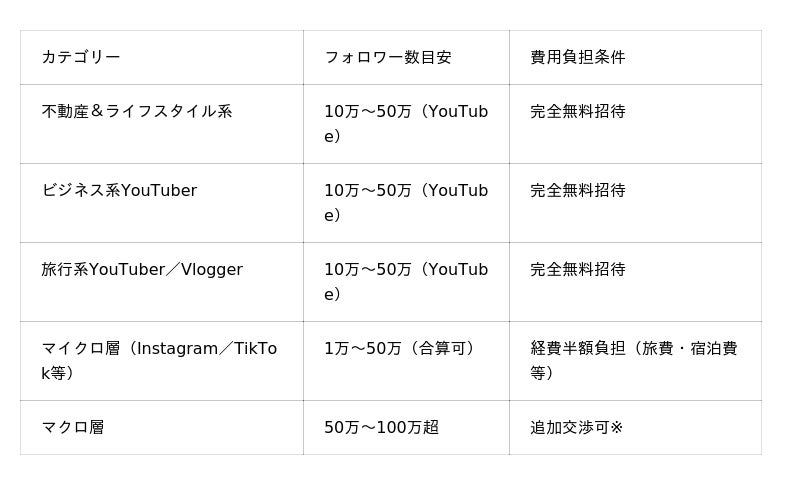Click the ※ footnote mark
The width and height of the screenshot is (800, 485).
[616, 427]
